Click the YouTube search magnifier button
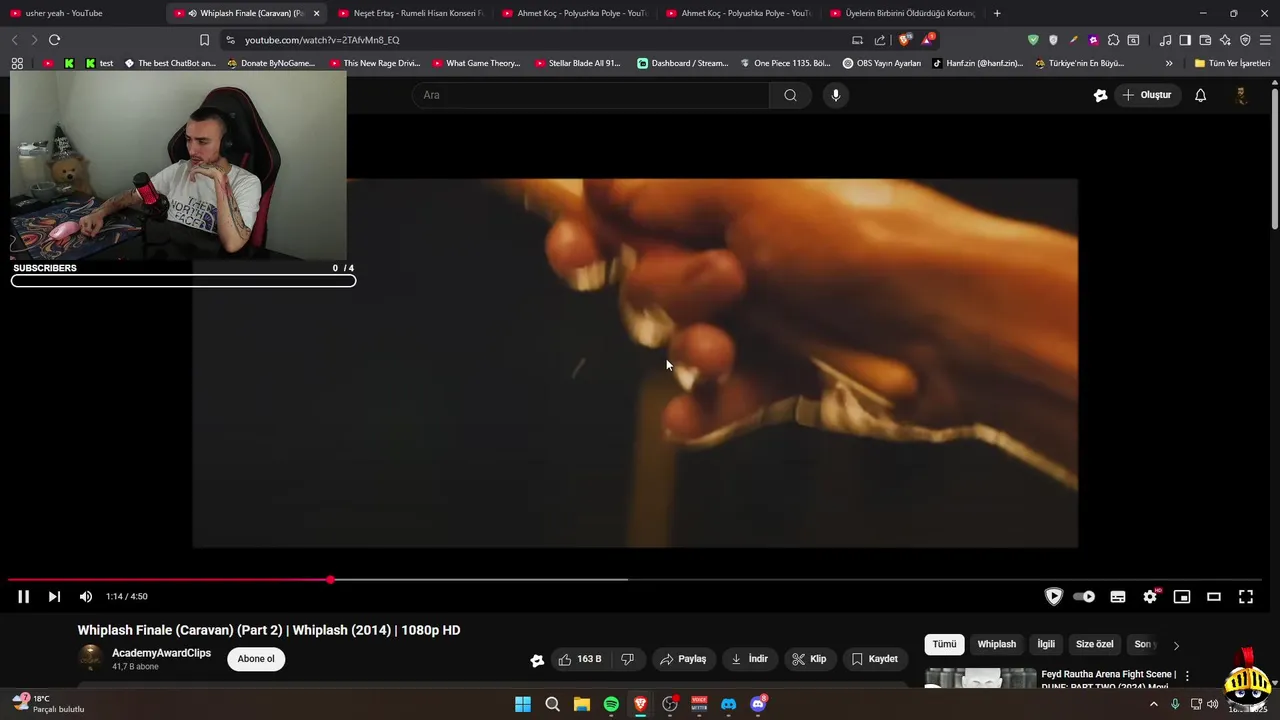 790,95
